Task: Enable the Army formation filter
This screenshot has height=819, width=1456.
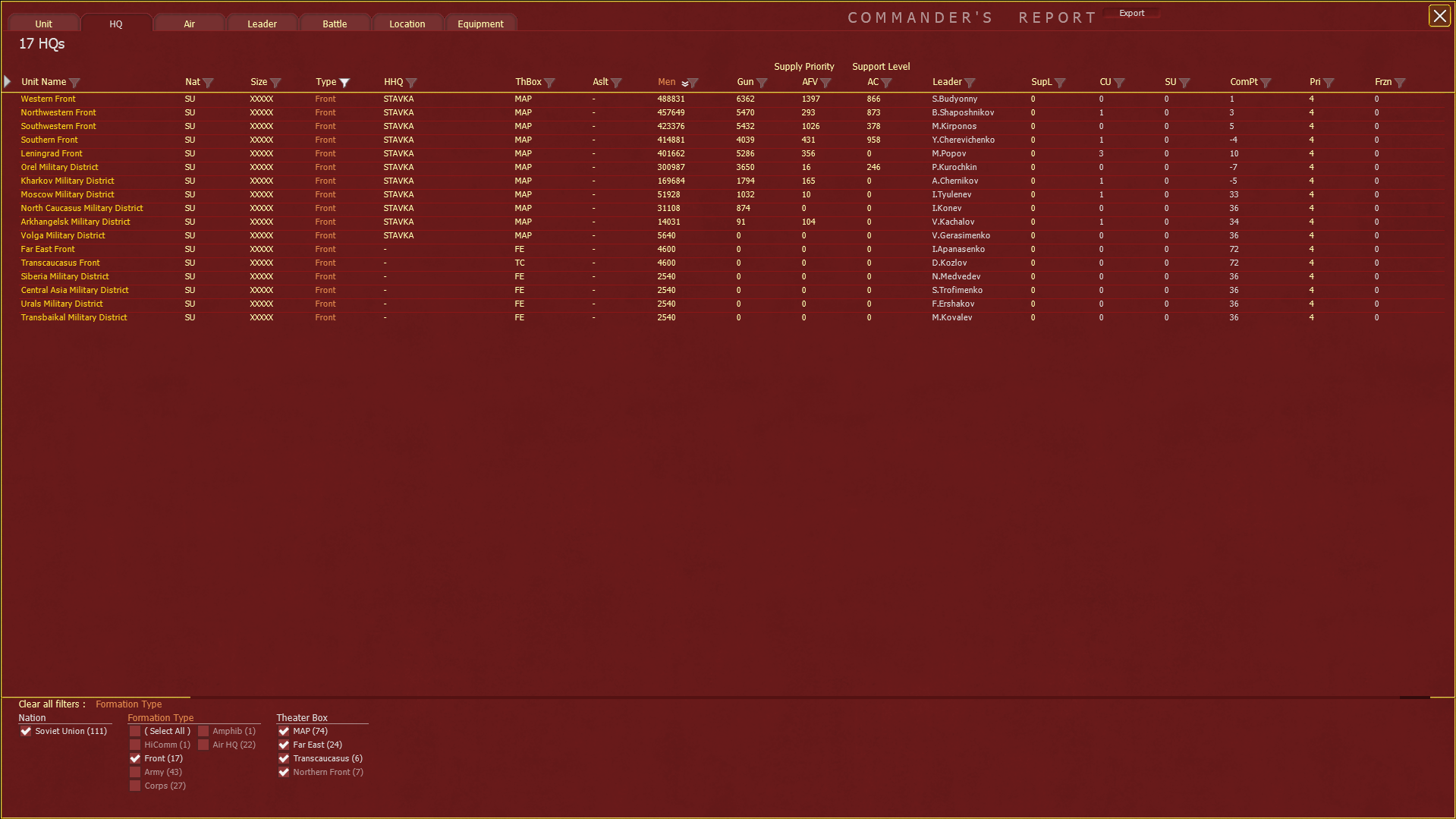Action: (135, 772)
